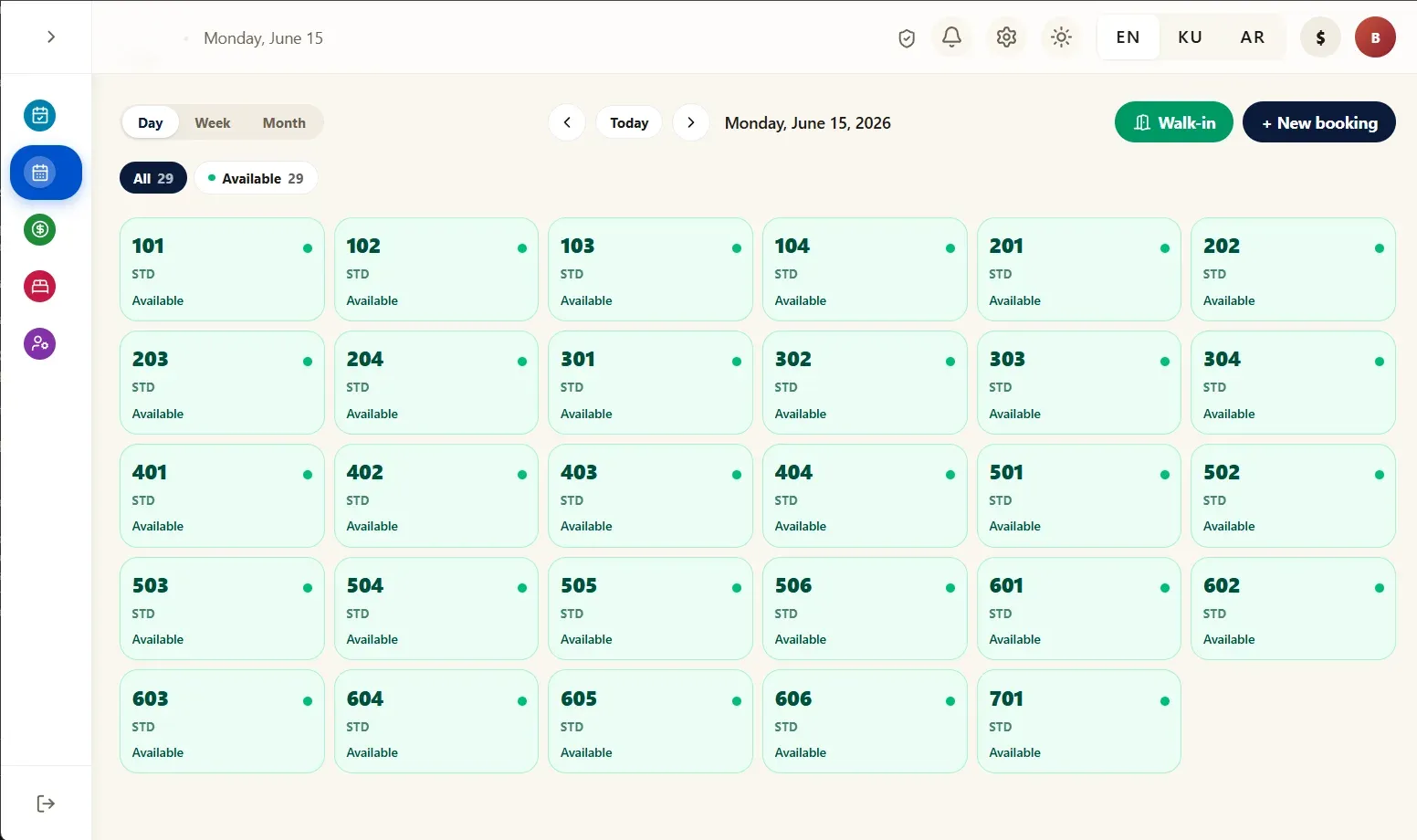Image resolution: width=1417 pixels, height=840 pixels.
Task: Select the calendar grid sidebar icon
Action: (46, 173)
